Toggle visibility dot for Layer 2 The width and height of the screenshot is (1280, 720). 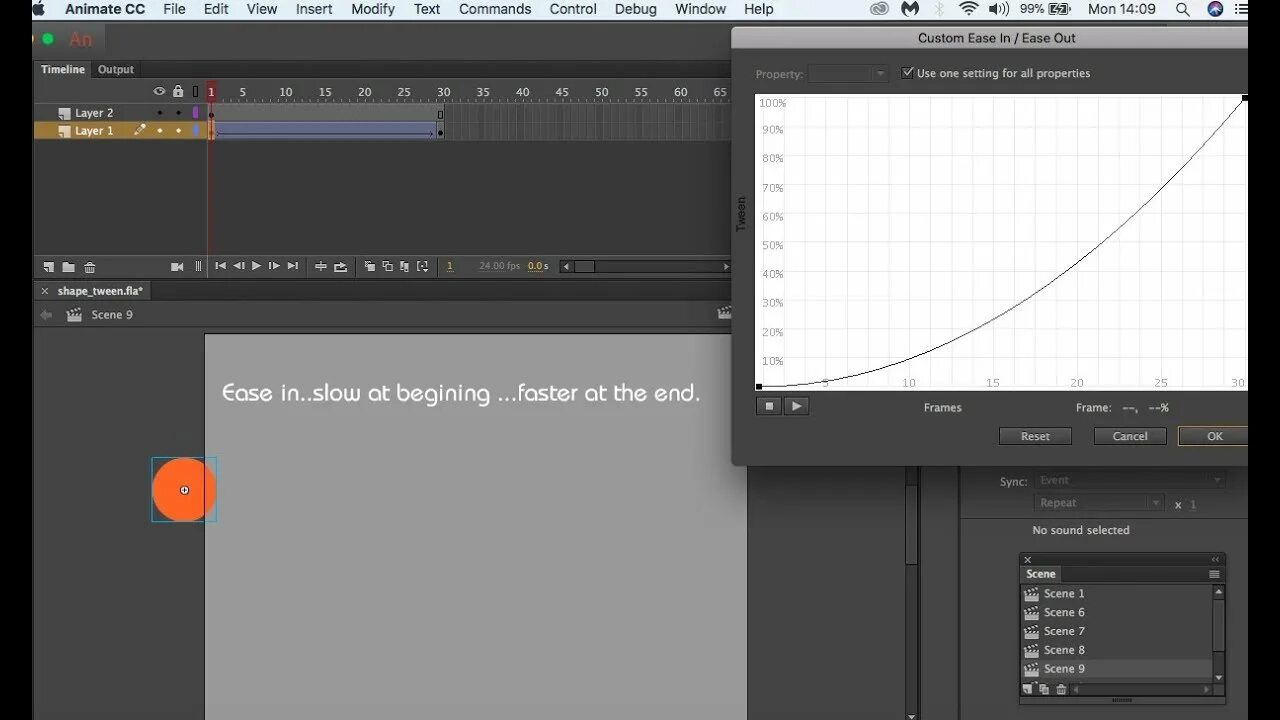click(x=159, y=113)
